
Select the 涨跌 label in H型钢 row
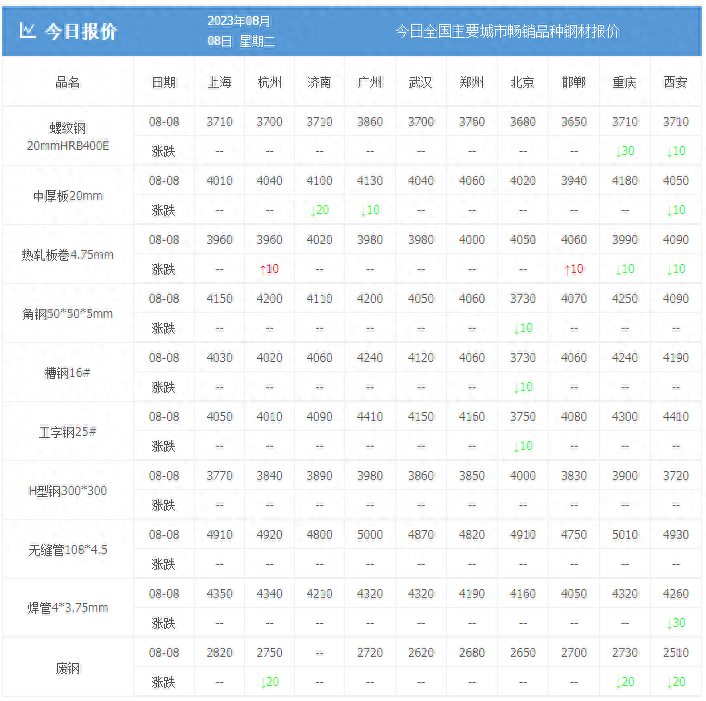pyautogui.click(x=163, y=505)
